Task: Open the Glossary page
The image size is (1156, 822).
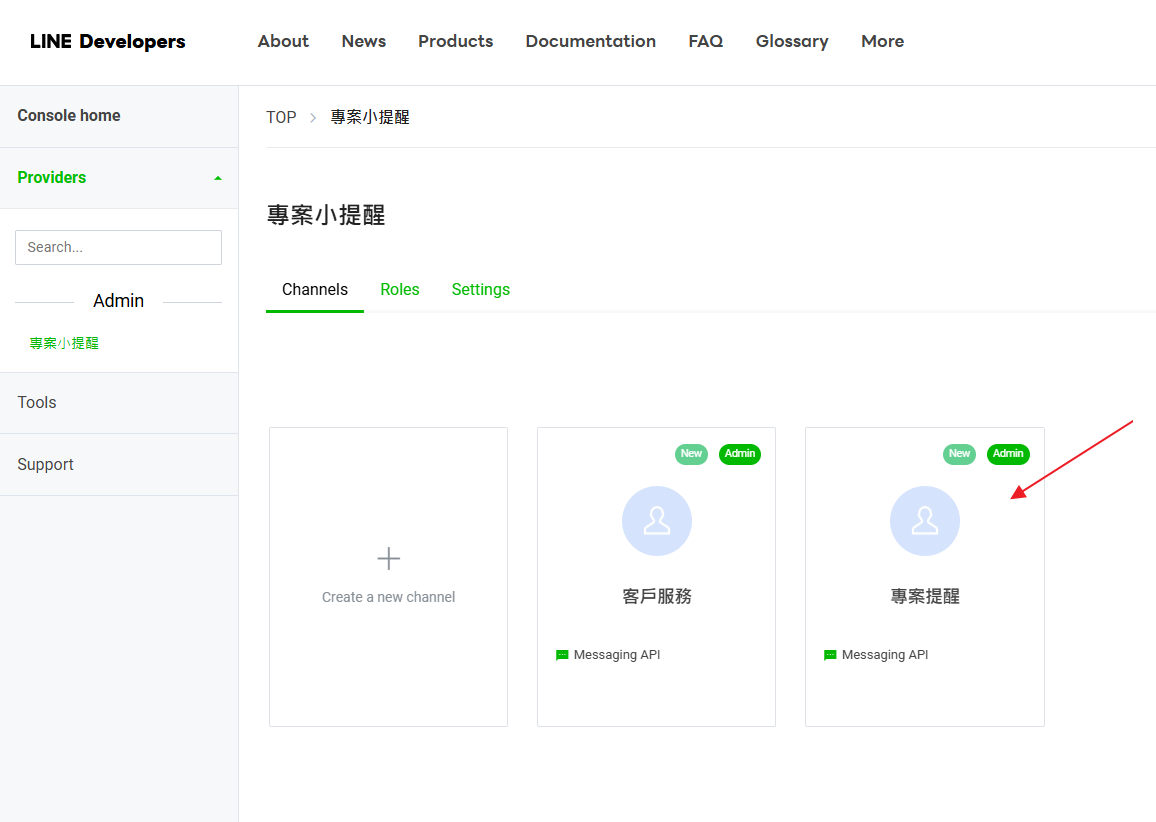Action: coord(792,41)
